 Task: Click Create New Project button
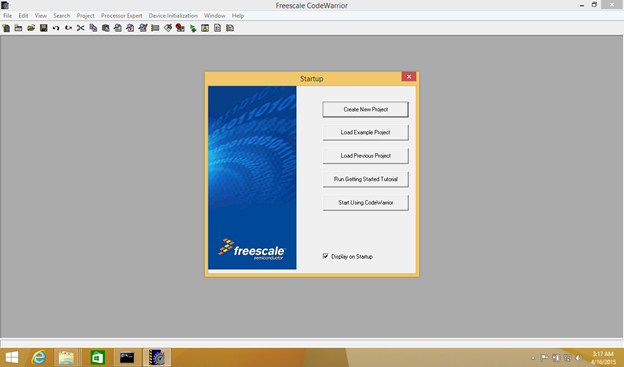pyautogui.click(x=365, y=109)
